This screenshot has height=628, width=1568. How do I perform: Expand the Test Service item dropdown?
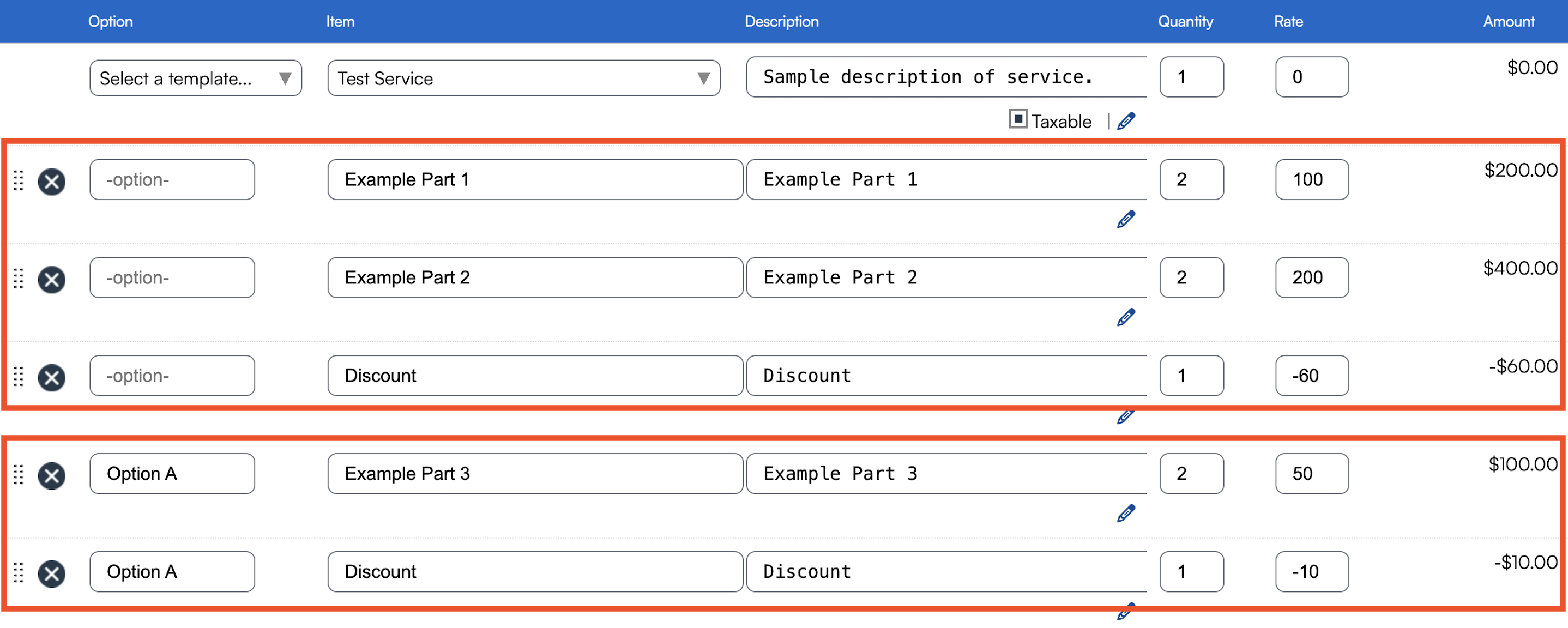pos(523,78)
